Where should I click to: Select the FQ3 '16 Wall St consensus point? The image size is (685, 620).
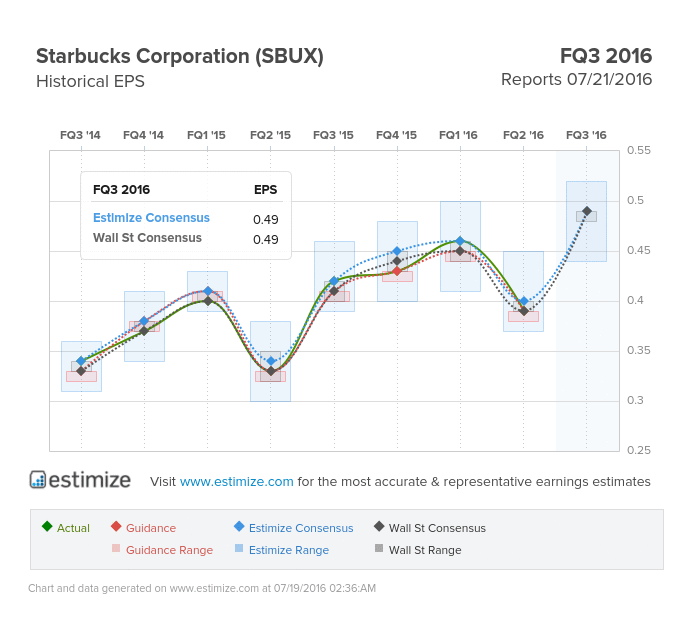point(587,211)
